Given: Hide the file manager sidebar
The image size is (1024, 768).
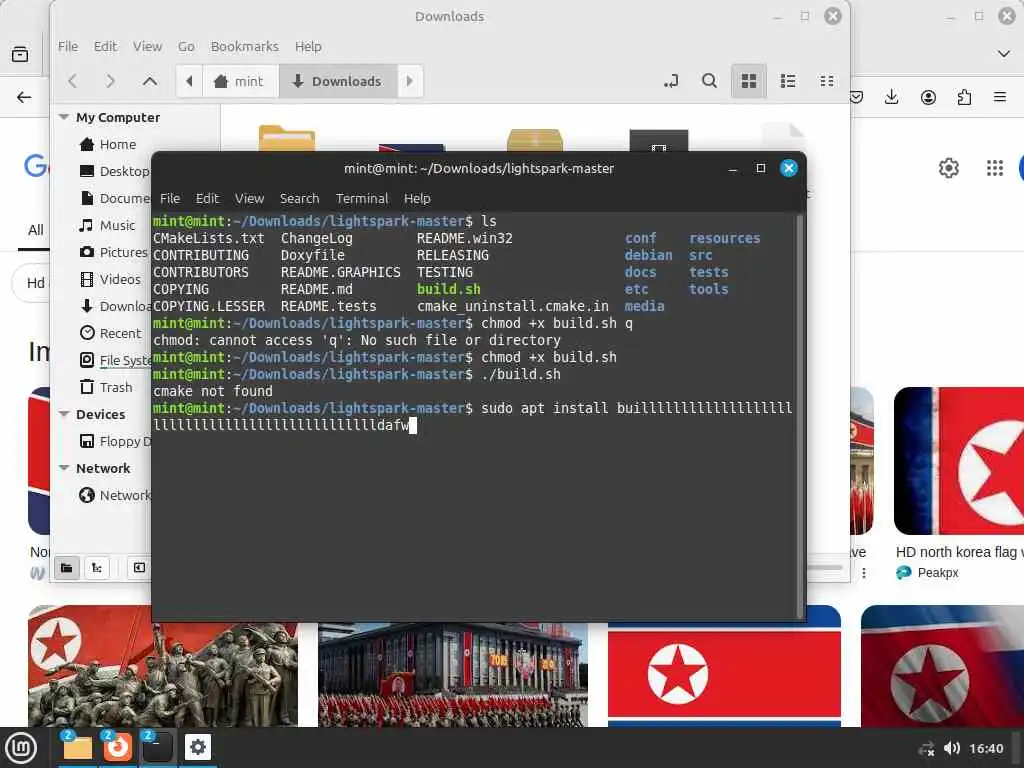Looking at the screenshot, I should [138, 568].
